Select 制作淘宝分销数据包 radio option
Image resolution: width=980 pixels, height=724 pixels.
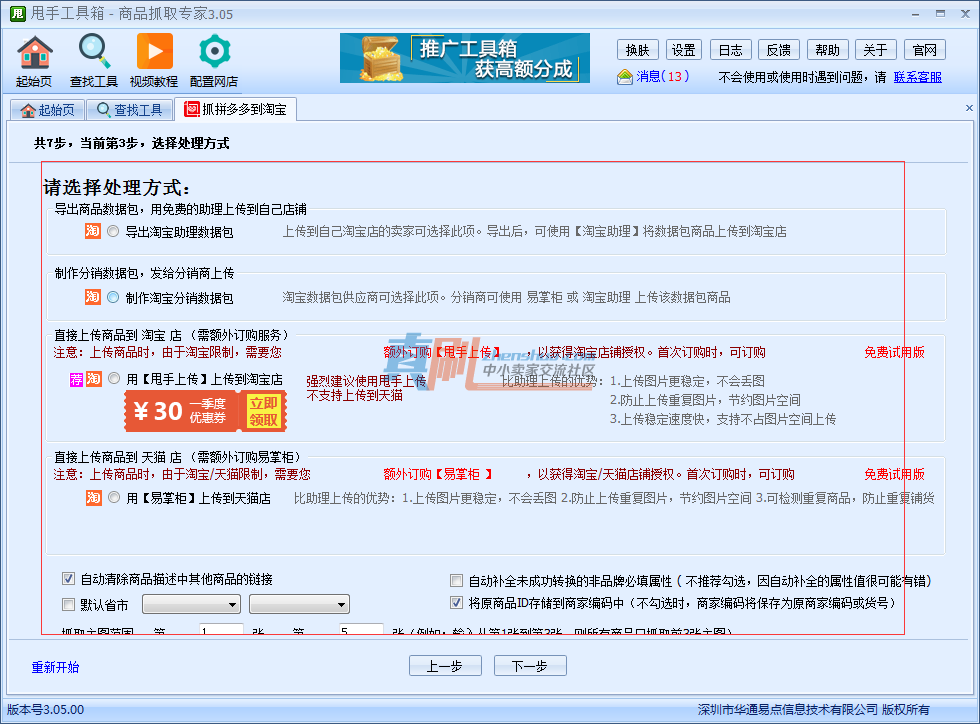click(x=113, y=297)
